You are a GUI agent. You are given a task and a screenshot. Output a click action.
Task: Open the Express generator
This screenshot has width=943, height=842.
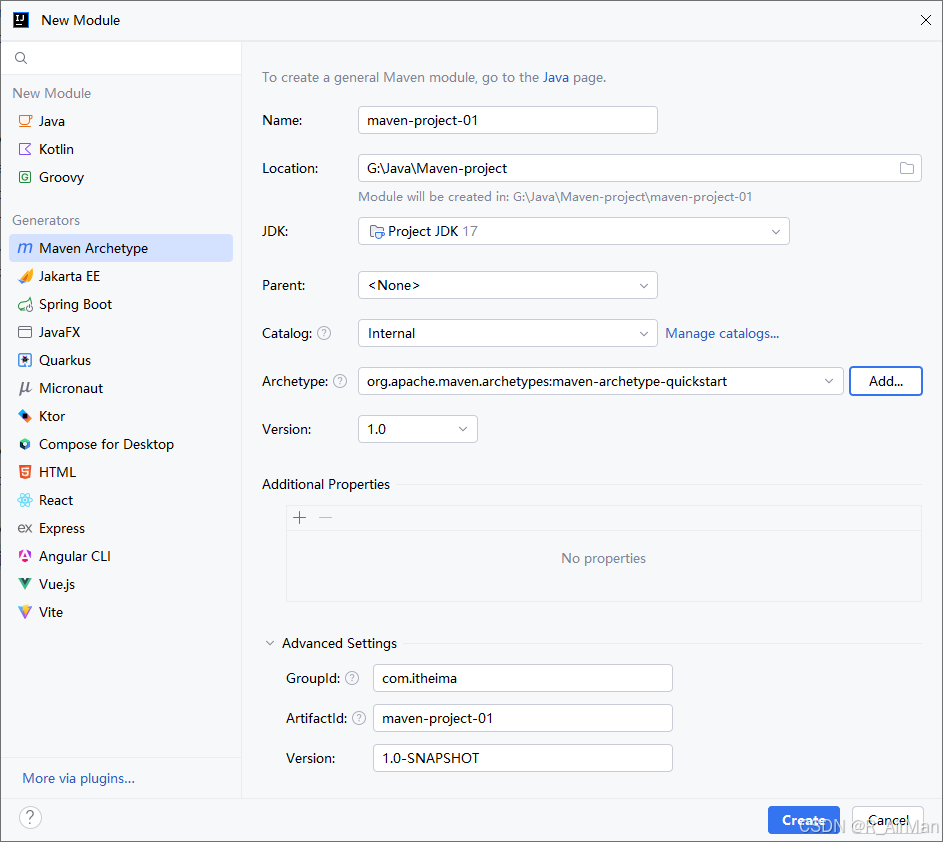pos(120,528)
